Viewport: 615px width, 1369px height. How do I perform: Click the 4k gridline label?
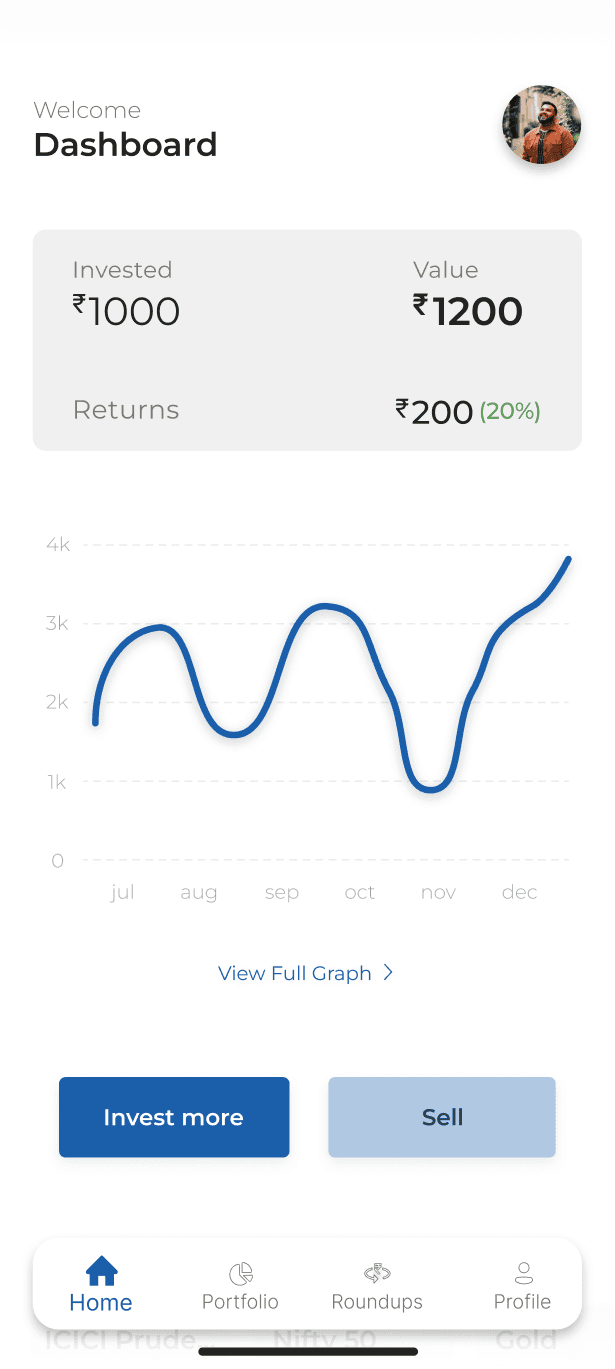tap(57, 545)
